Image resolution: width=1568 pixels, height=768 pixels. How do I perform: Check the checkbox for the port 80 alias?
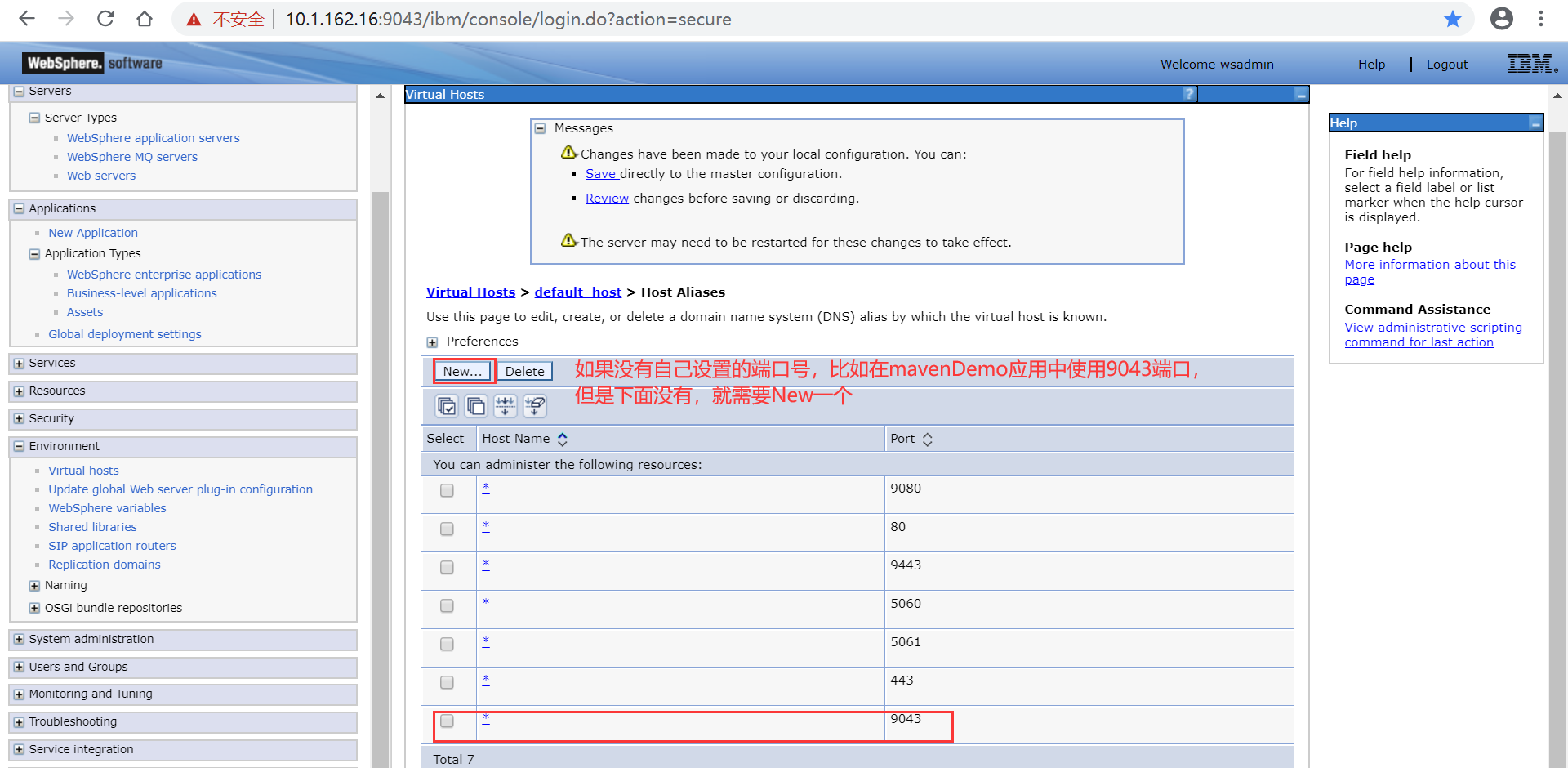tap(447, 529)
